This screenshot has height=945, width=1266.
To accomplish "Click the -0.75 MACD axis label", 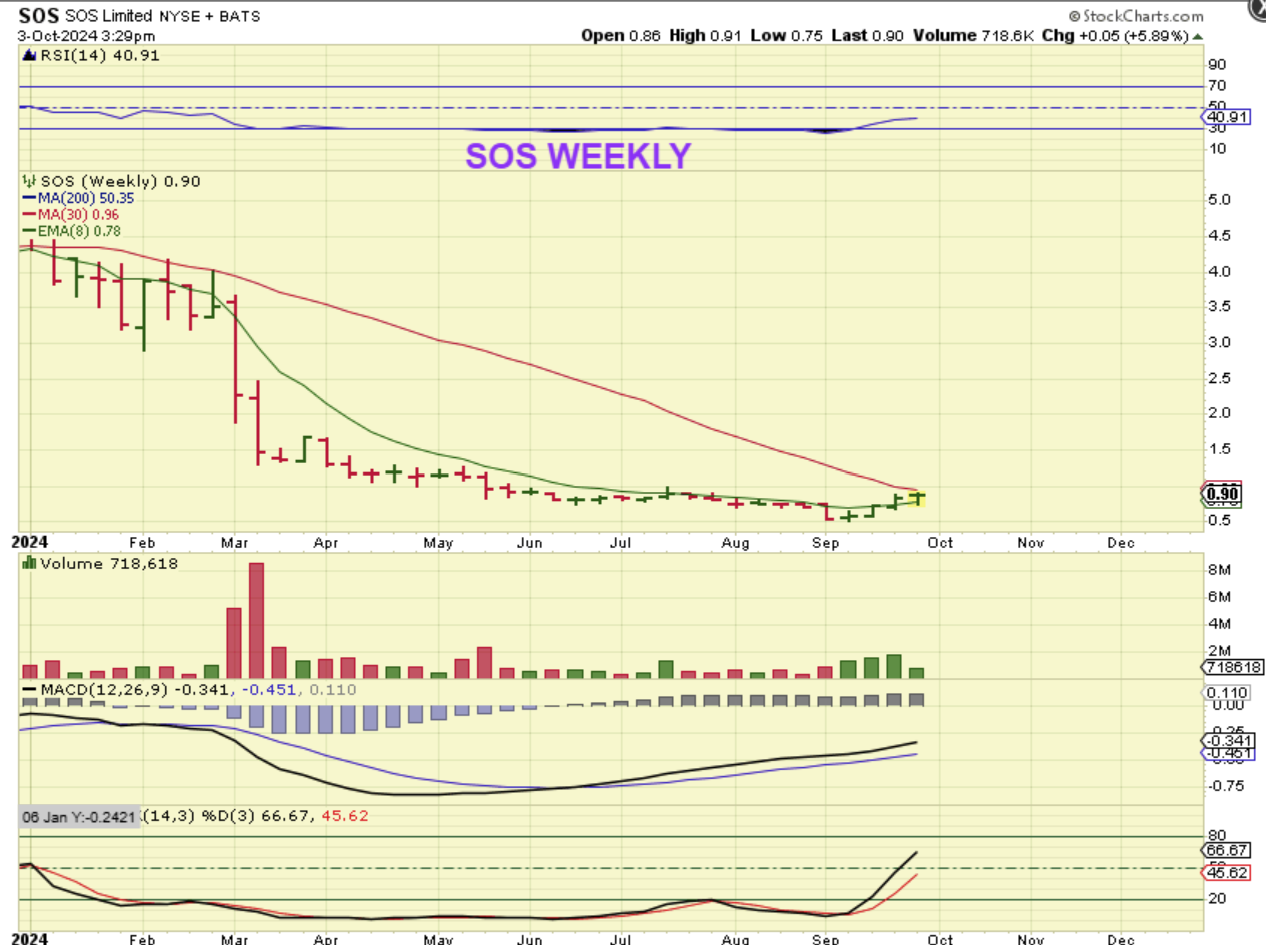I will (x=1224, y=785).
